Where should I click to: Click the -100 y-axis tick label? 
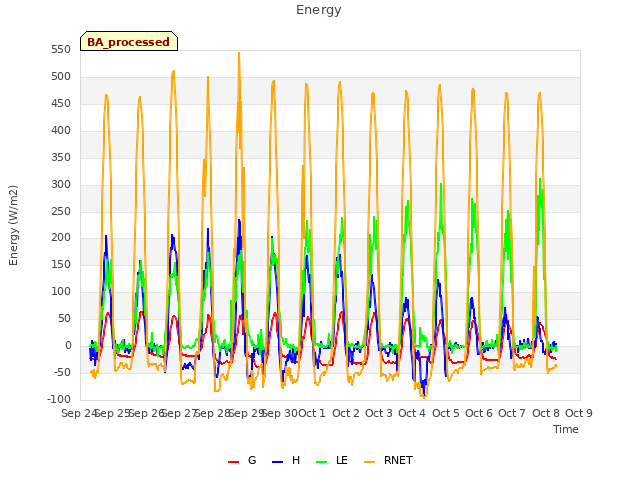59,399
